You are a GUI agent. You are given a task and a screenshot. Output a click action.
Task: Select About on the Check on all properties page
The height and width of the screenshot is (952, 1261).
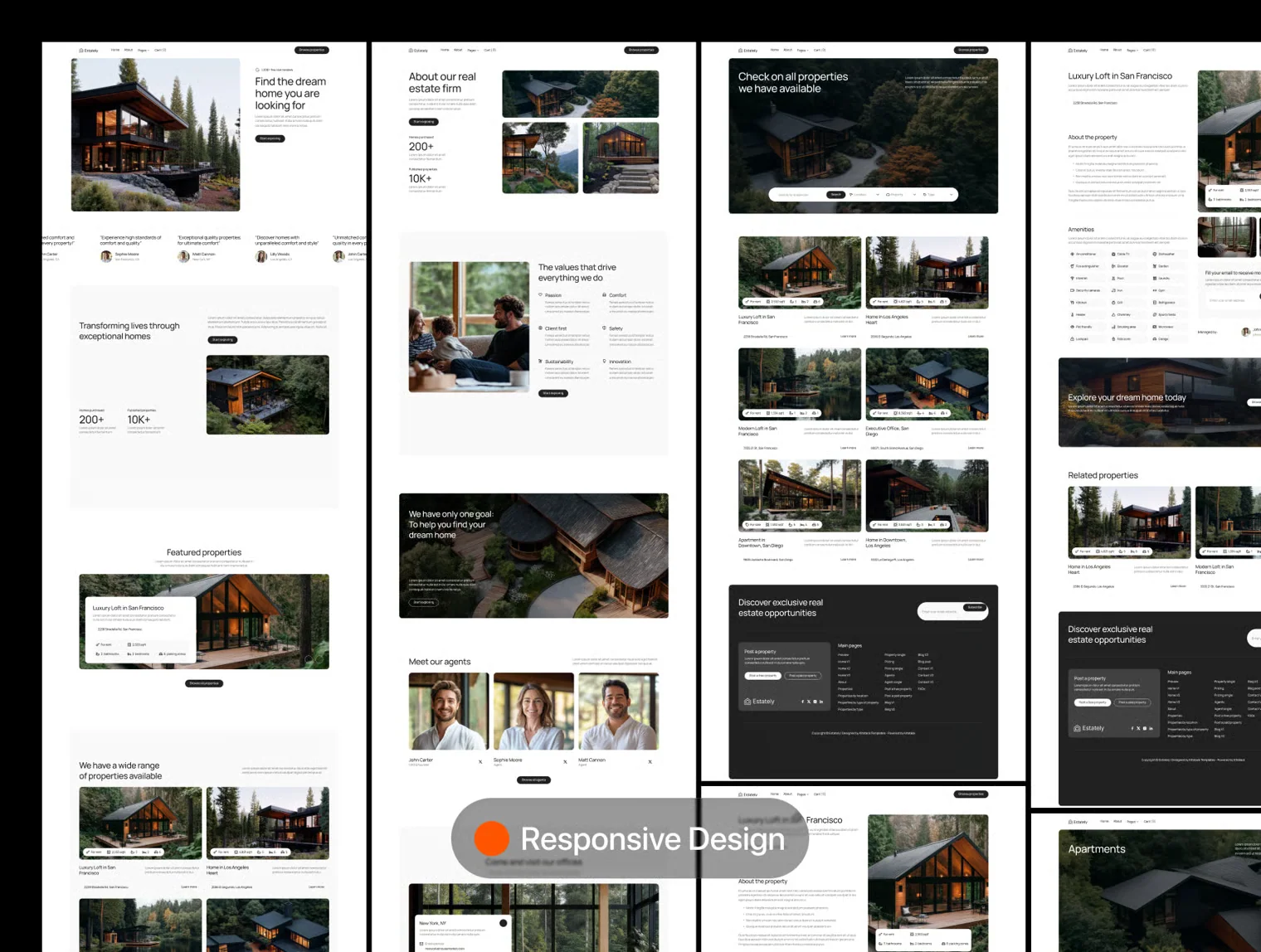pos(788,50)
